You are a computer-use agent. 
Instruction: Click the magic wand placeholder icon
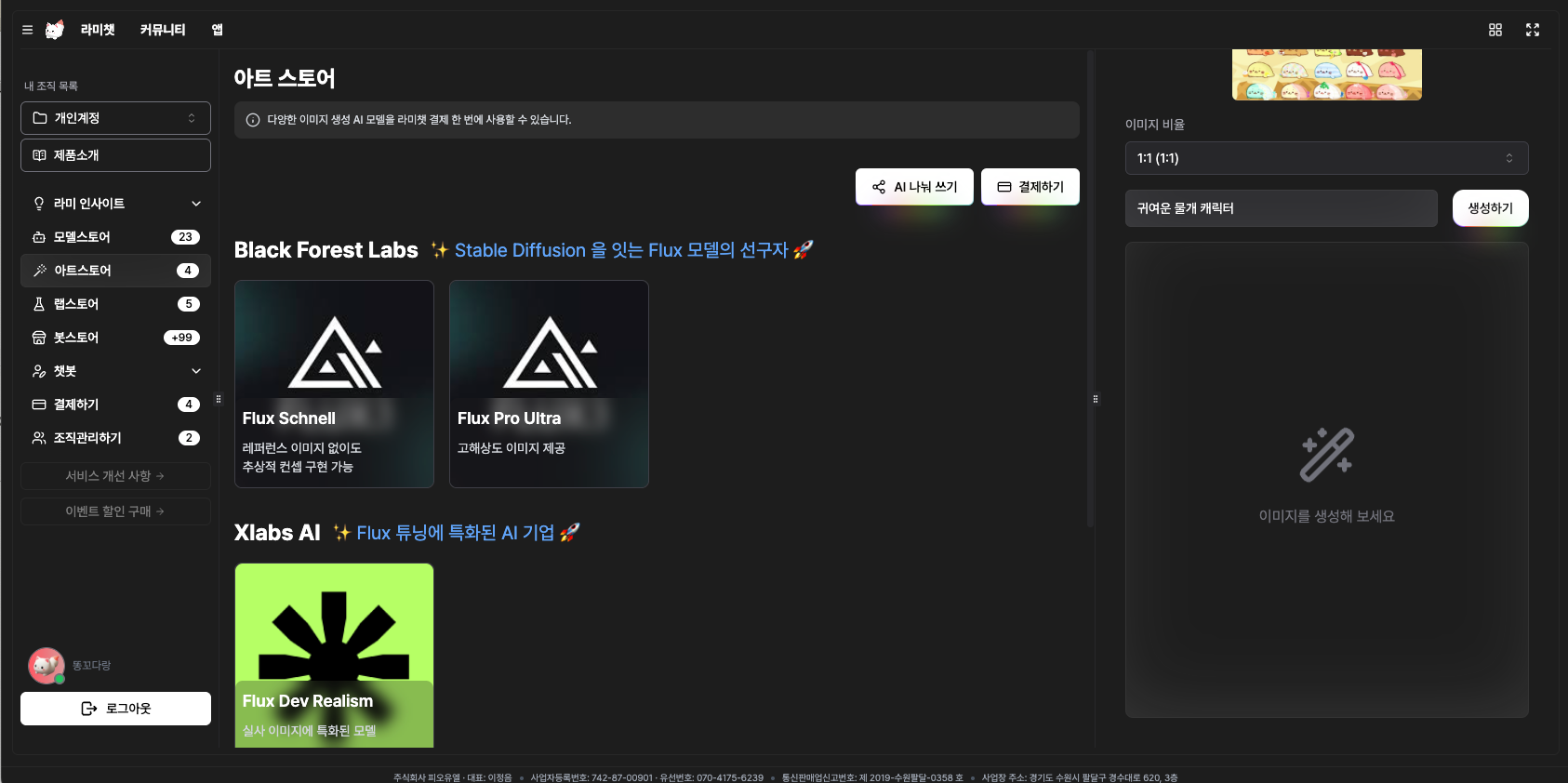1327,455
